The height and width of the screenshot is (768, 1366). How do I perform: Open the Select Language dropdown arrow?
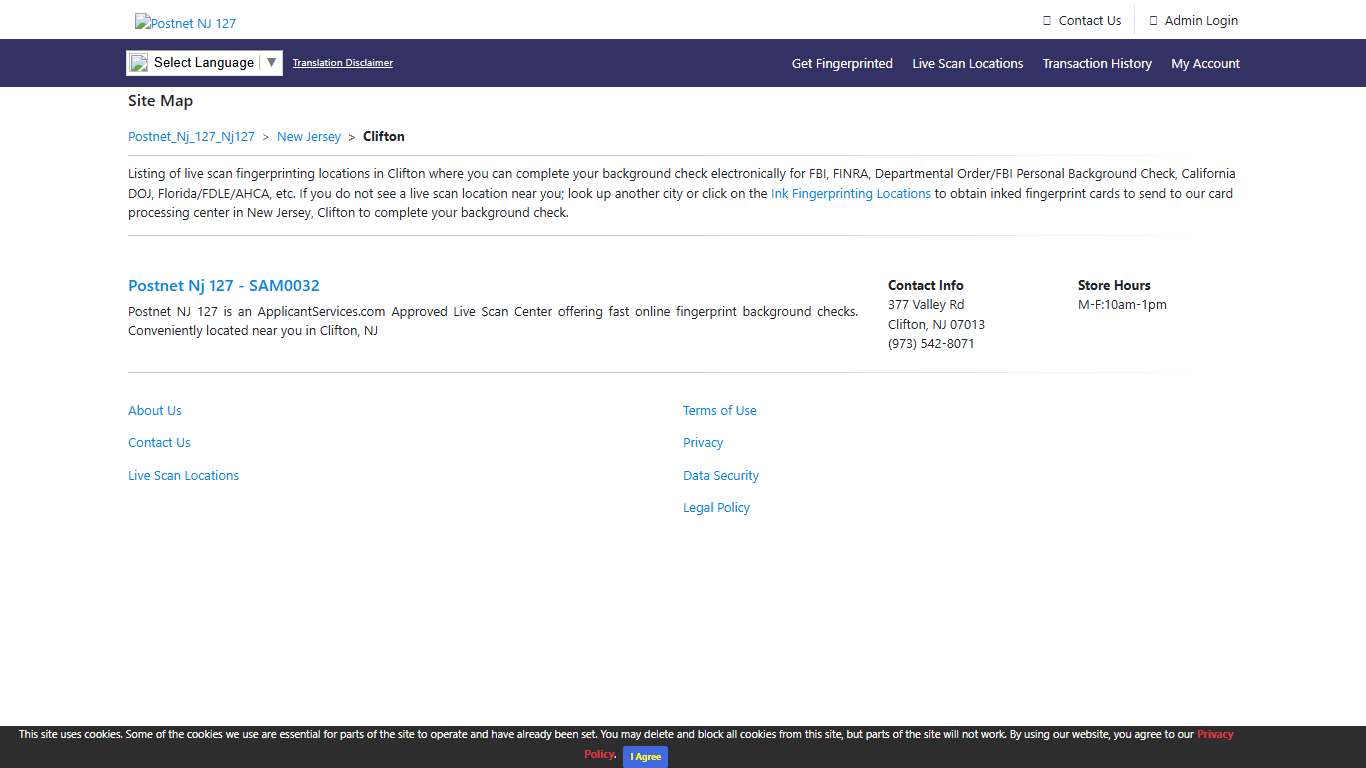[x=272, y=62]
